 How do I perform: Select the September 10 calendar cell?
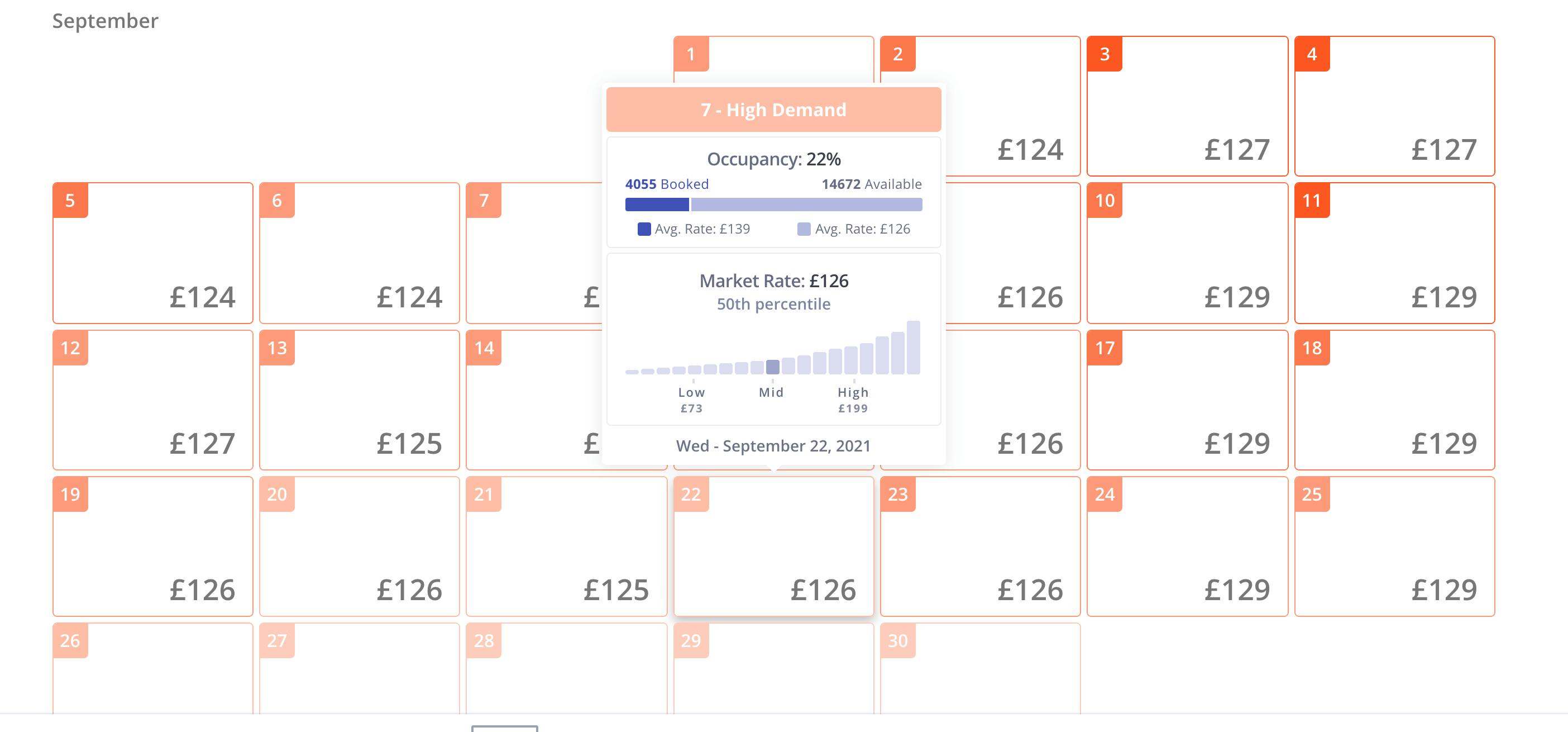(x=1187, y=253)
